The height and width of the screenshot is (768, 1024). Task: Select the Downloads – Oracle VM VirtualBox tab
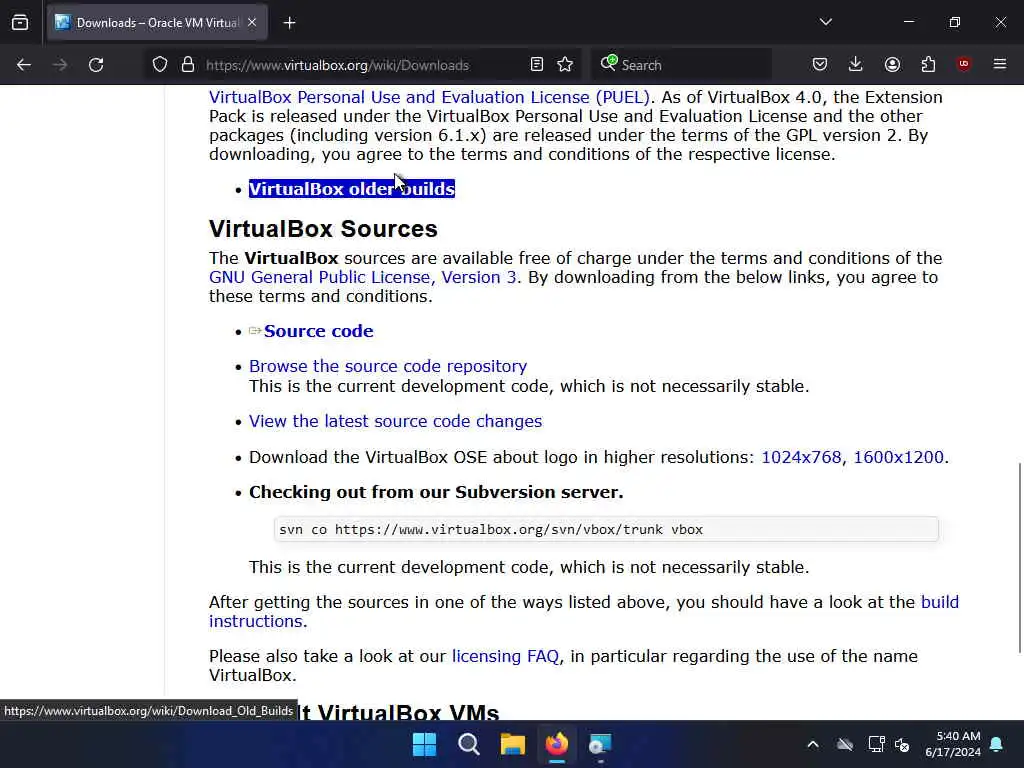pyautogui.click(x=157, y=23)
